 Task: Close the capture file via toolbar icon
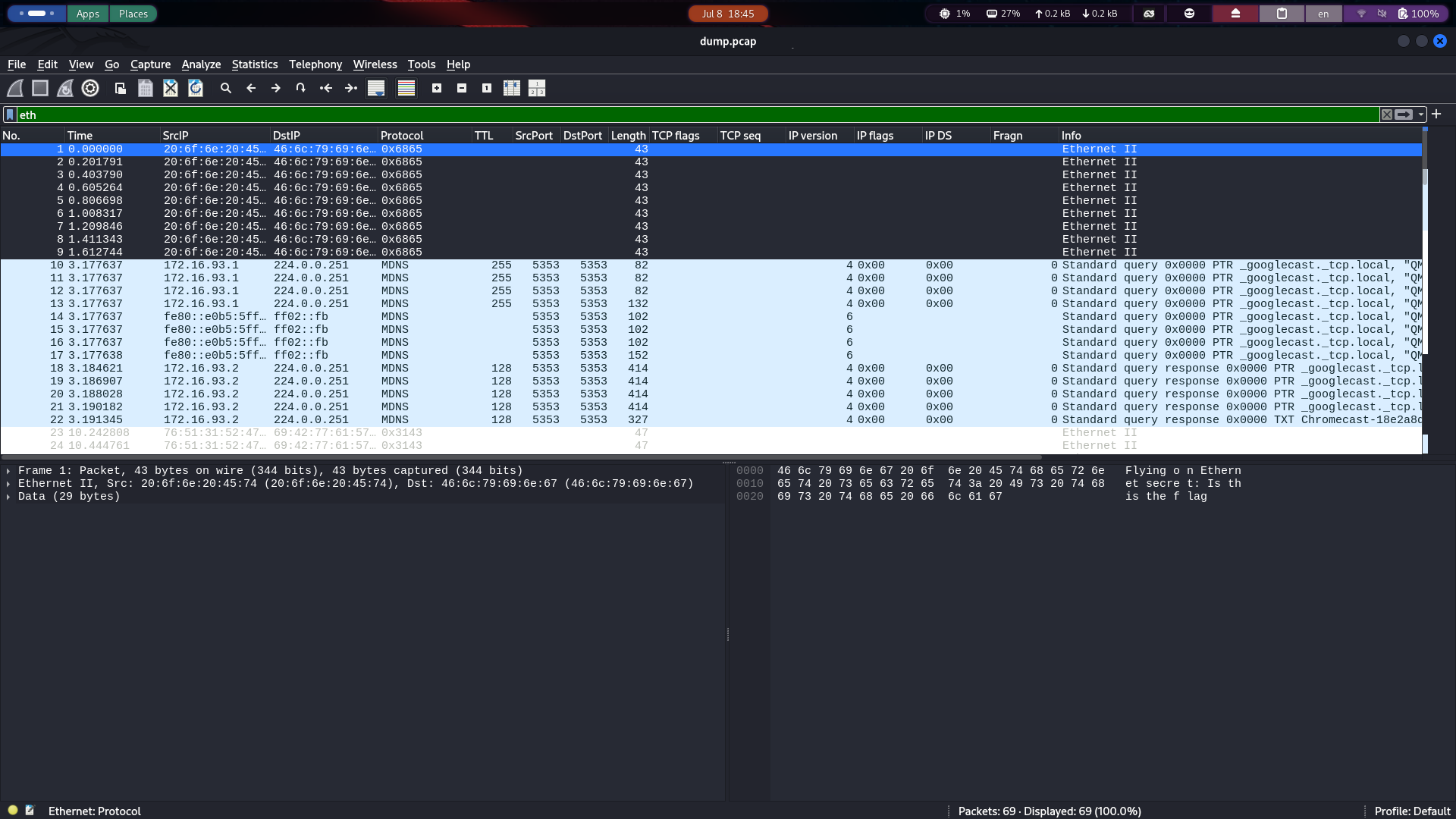(171, 89)
